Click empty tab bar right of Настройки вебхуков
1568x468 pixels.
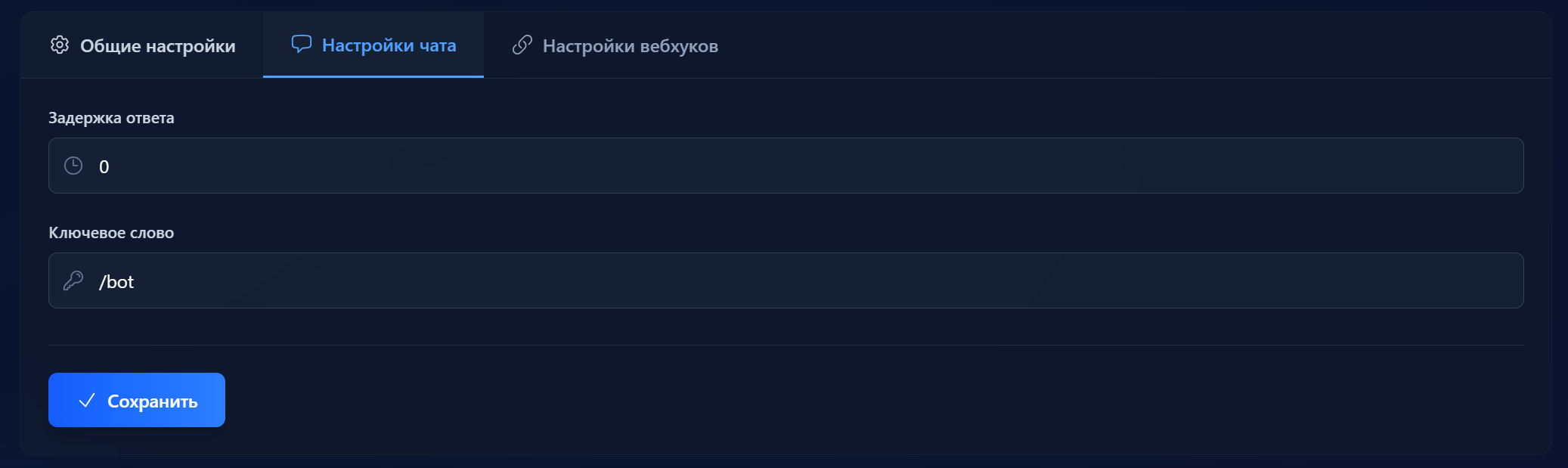tap(1134, 45)
